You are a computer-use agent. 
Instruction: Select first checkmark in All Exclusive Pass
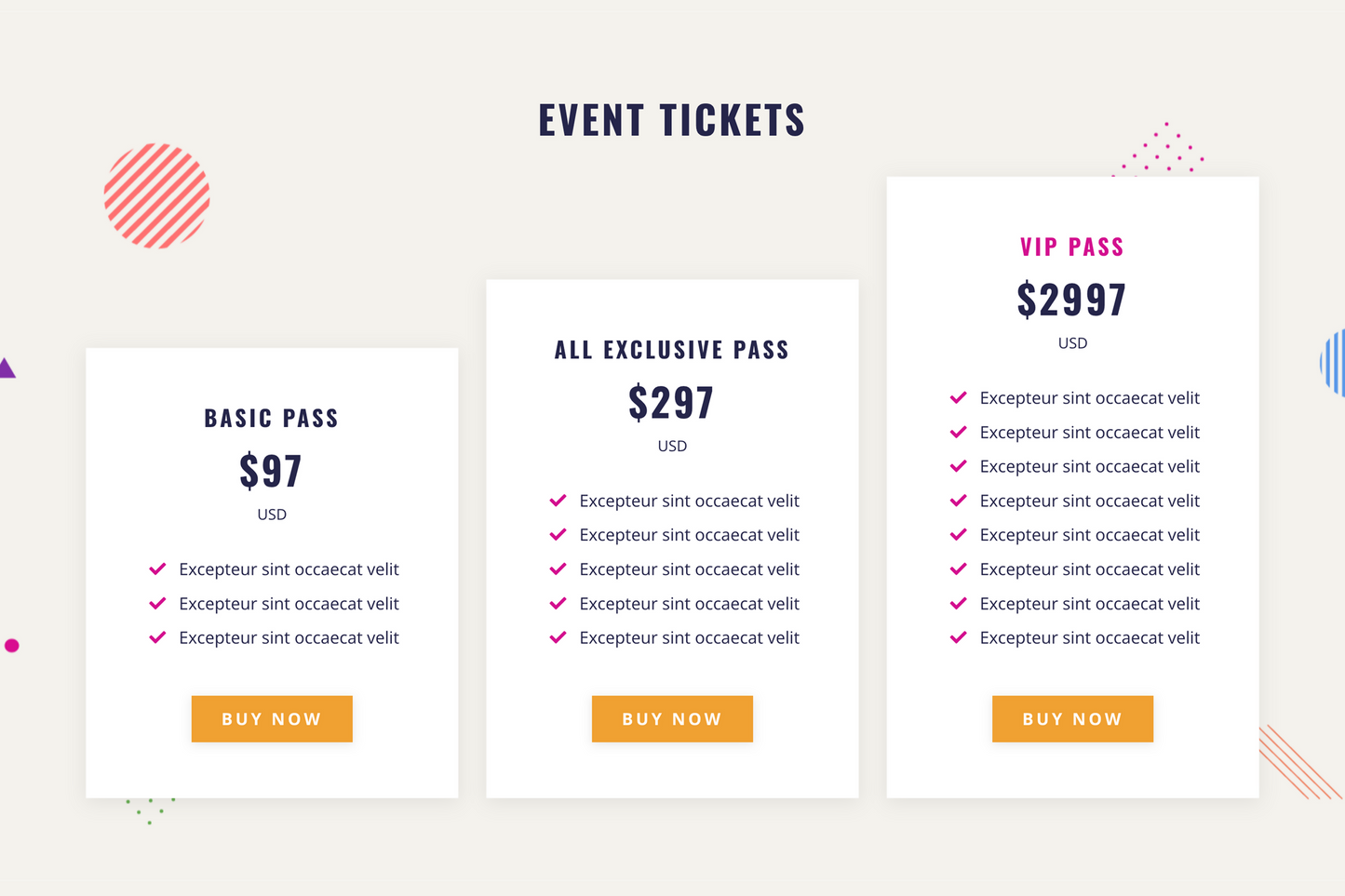pos(558,501)
